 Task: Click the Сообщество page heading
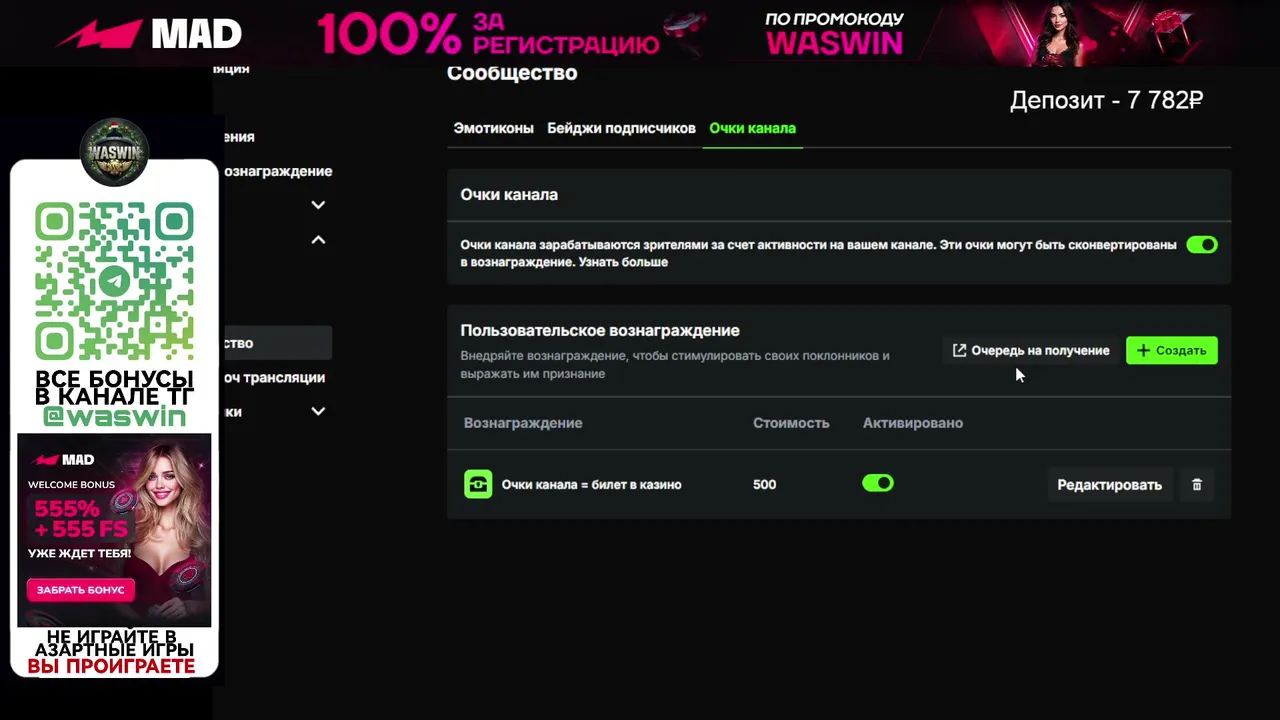[x=512, y=73]
